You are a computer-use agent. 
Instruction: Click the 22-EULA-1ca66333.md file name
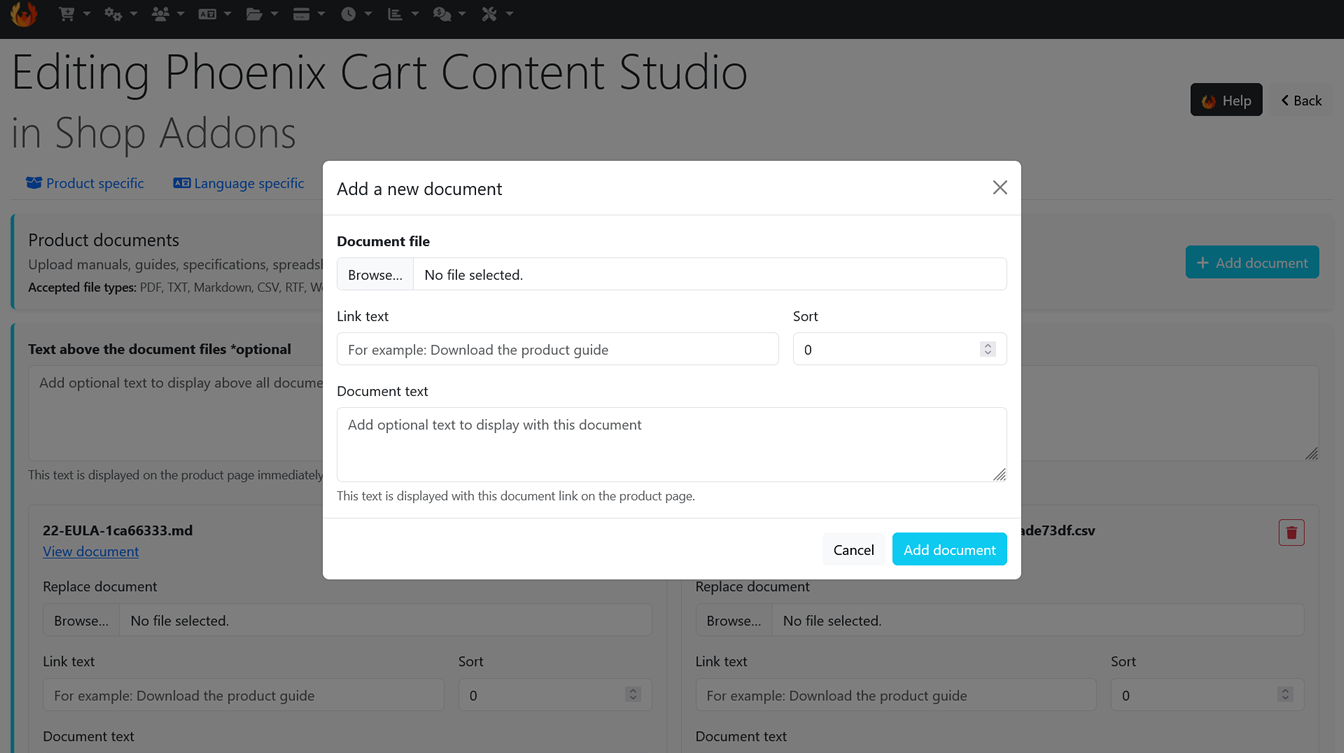(118, 530)
